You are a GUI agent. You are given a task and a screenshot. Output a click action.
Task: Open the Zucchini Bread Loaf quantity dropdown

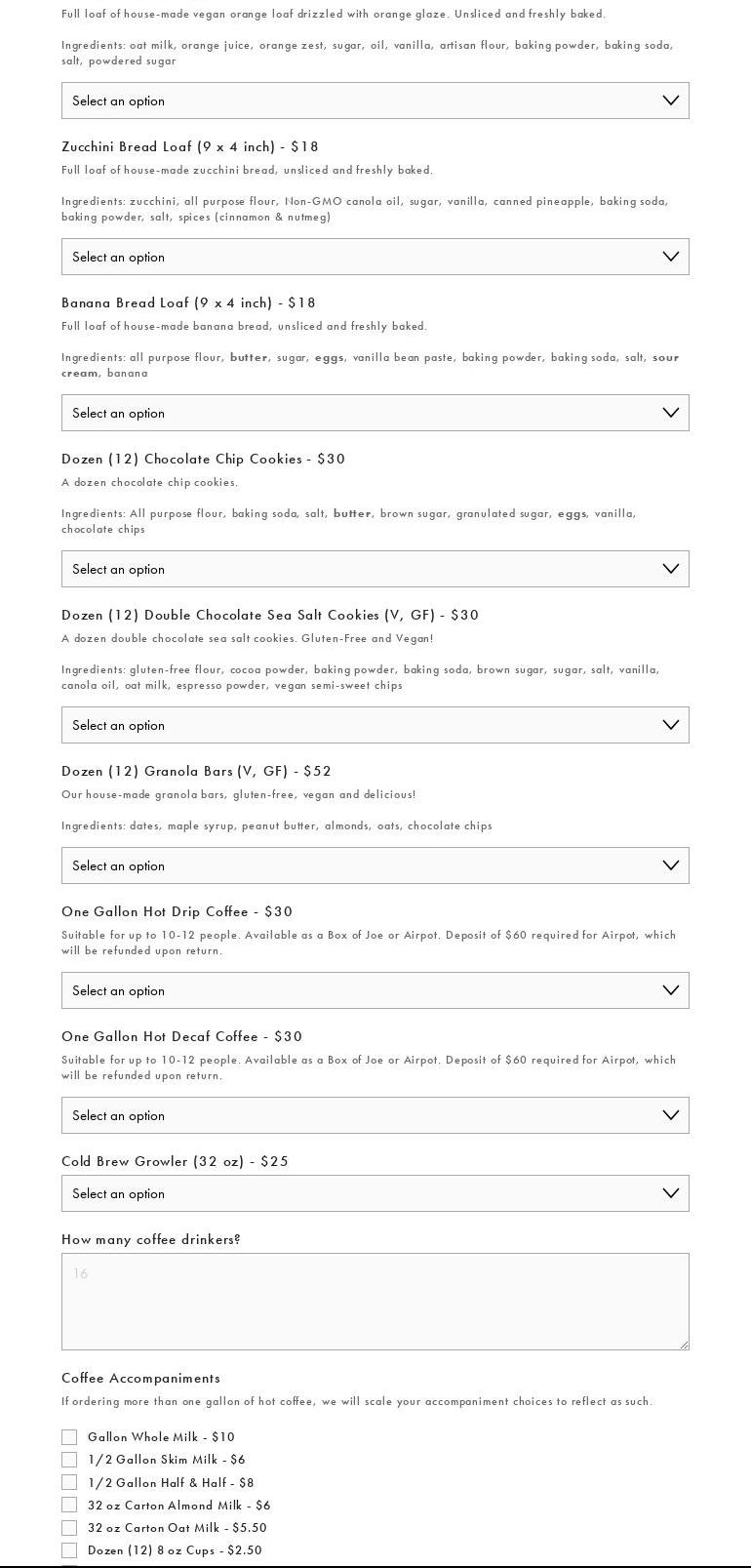(375, 257)
